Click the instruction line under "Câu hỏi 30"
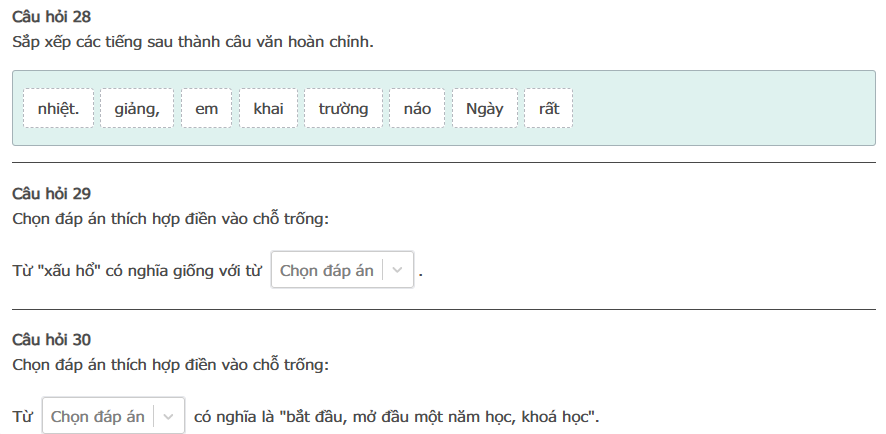886x434 pixels. [x=170, y=363]
